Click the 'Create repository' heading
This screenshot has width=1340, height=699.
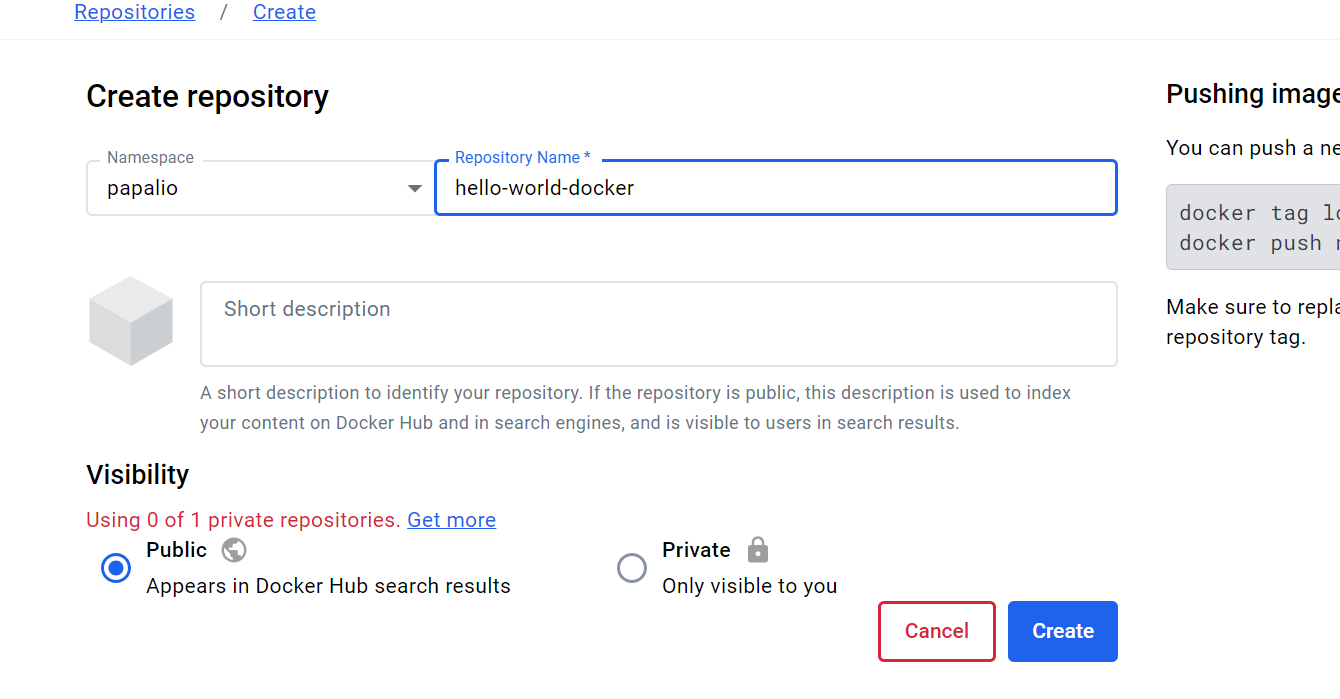pyautogui.click(x=207, y=97)
